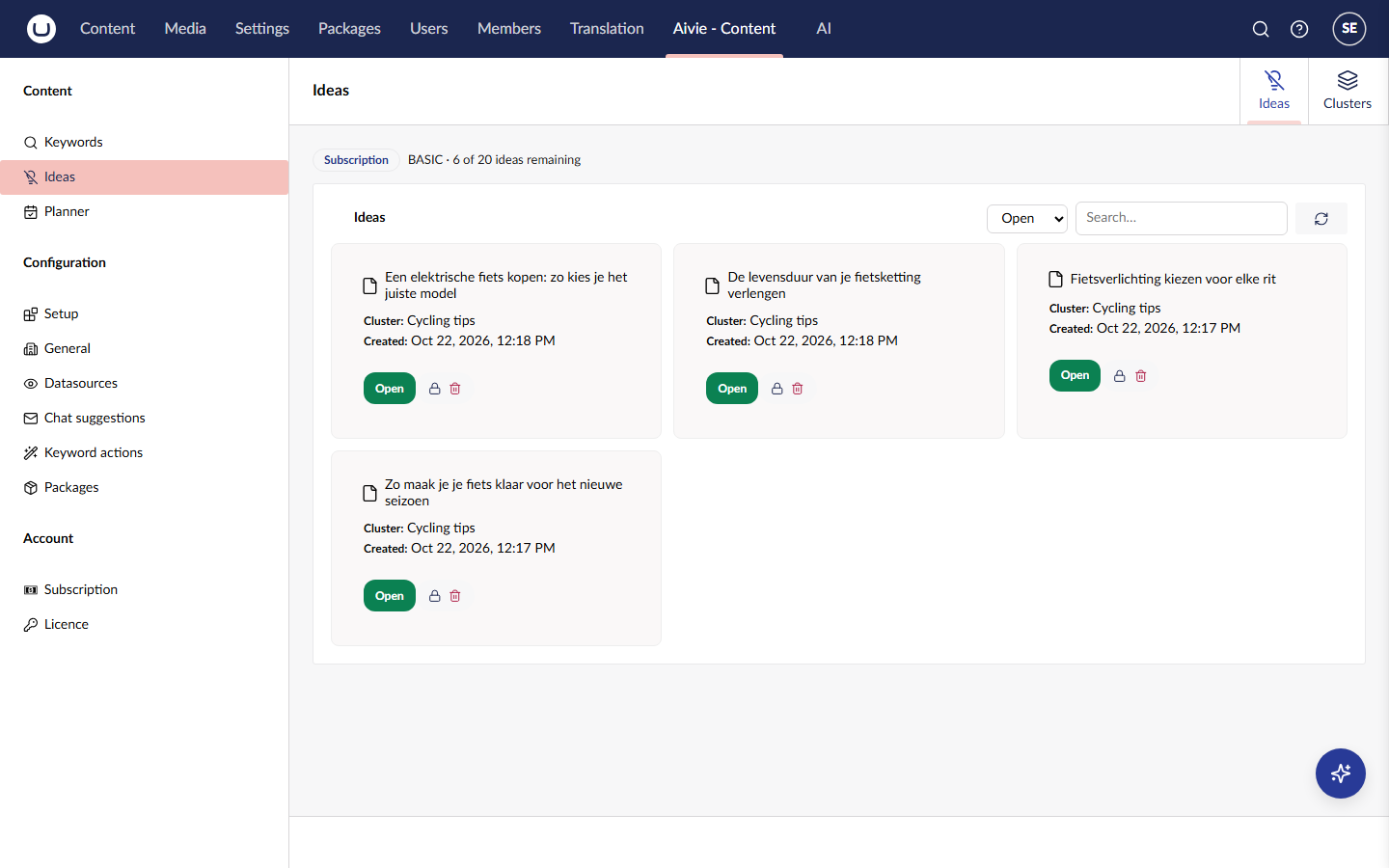This screenshot has height=868, width=1389.
Task: Delete the 'Zo maak je je fiets klaar' idea
Action: 455,596
